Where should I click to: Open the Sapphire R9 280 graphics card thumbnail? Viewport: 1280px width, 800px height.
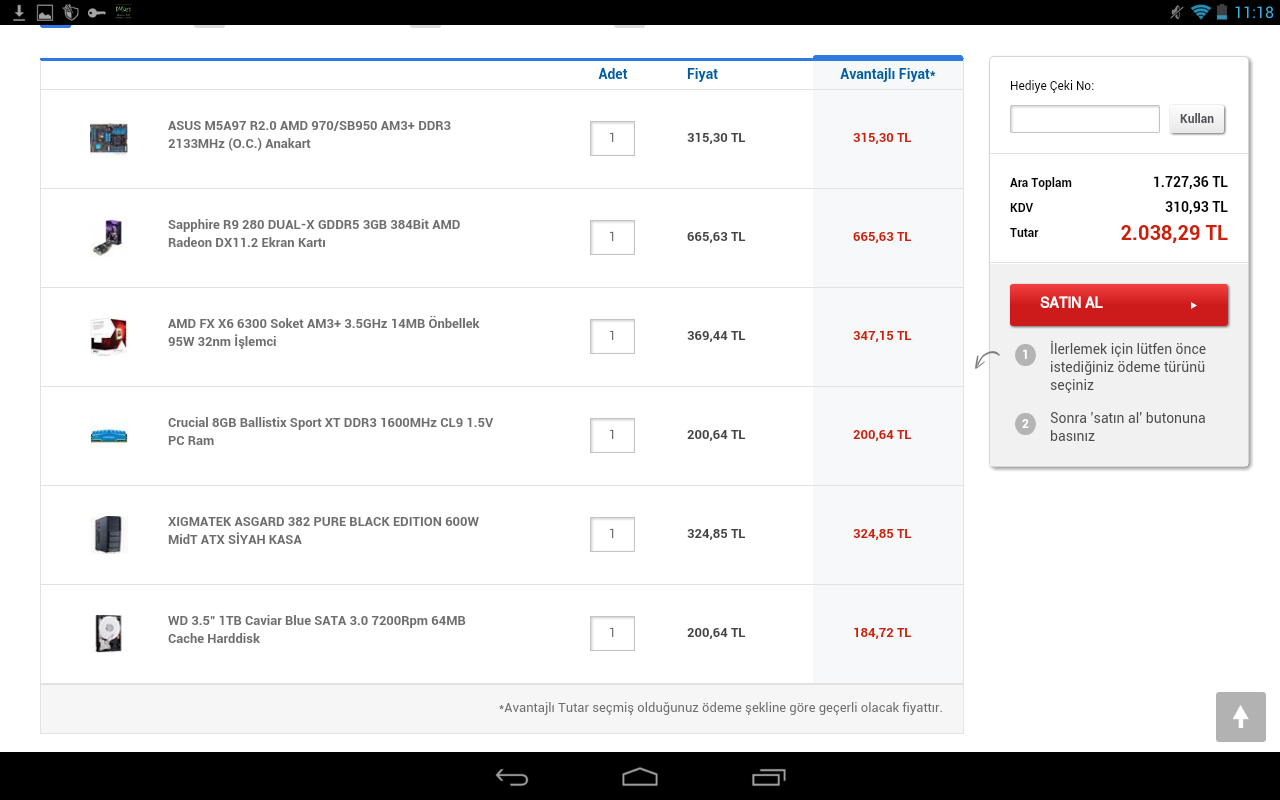(108, 237)
